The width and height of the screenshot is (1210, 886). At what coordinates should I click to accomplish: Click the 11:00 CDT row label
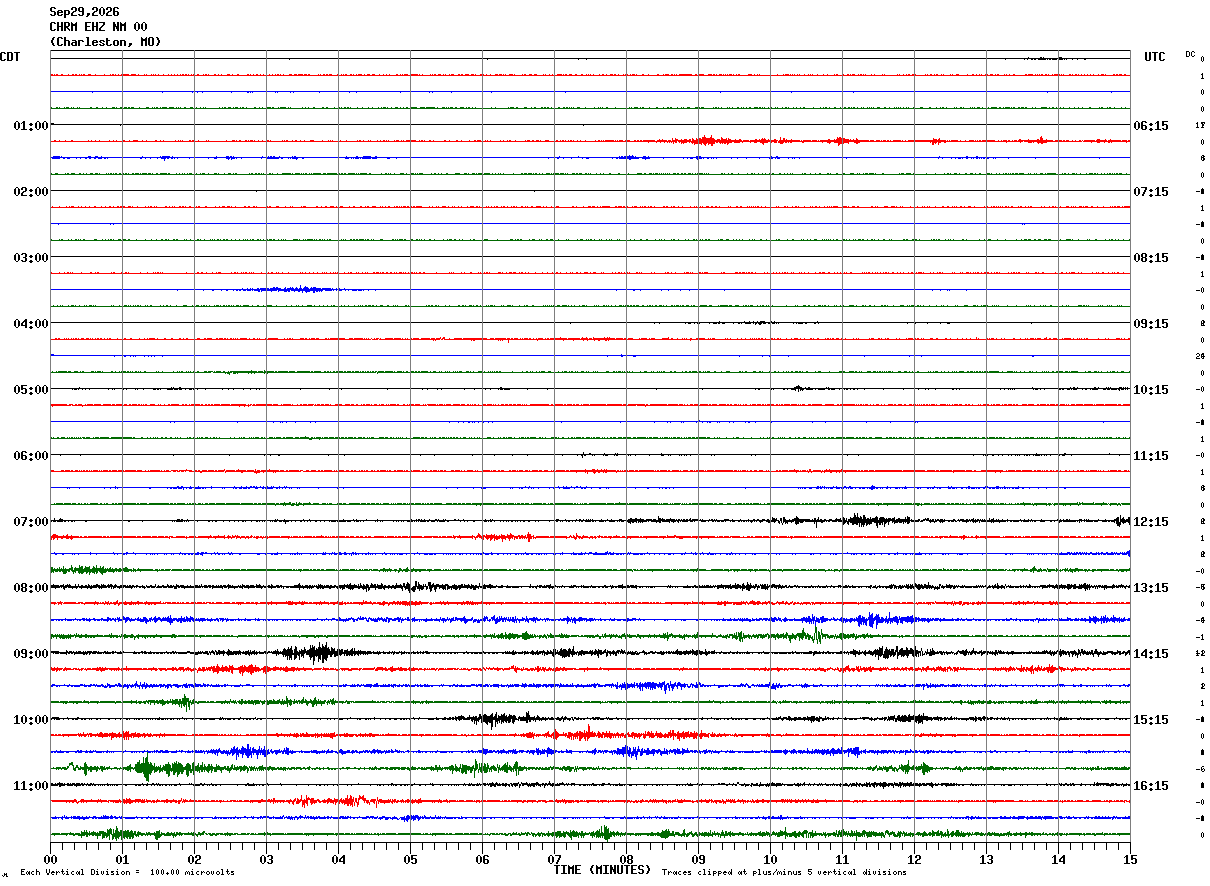[31, 786]
